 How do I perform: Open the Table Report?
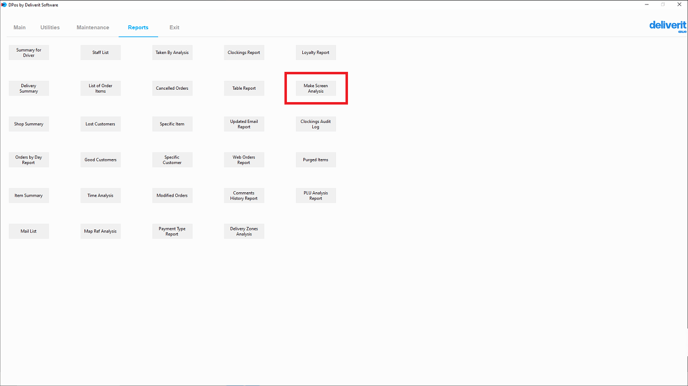tap(244, 88)
